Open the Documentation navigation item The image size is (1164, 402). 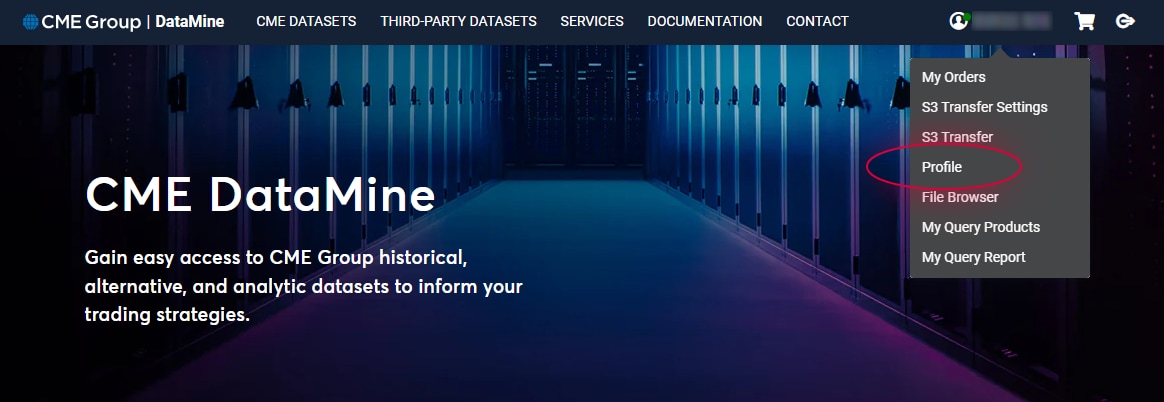tap(704, 21)
